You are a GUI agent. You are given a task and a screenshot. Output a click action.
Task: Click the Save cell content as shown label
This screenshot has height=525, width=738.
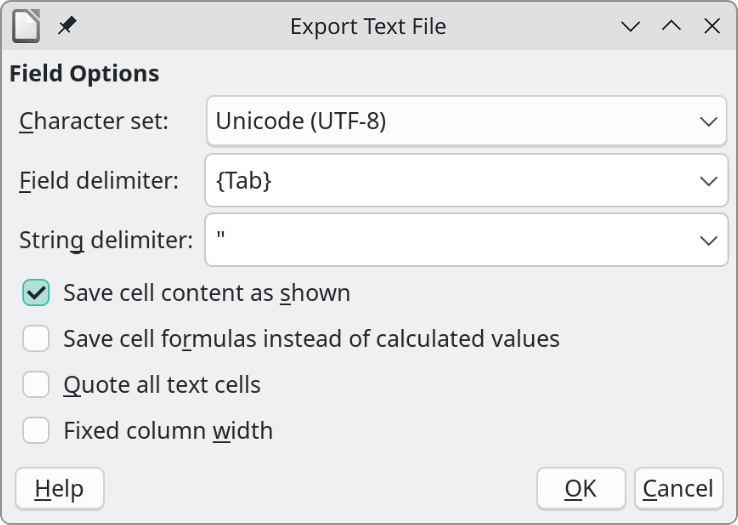pos(206,293)
